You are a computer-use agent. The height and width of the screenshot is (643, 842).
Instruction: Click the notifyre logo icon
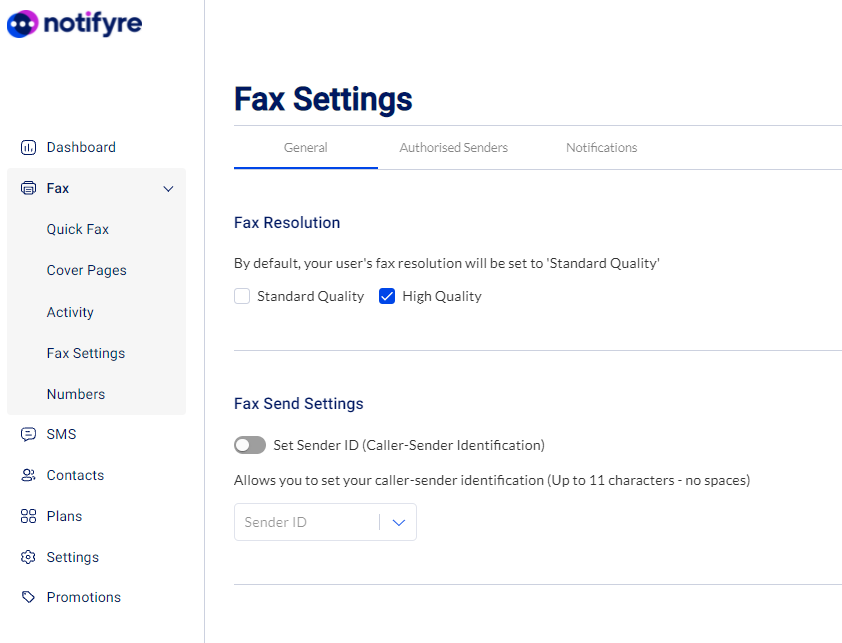[23, 24]
